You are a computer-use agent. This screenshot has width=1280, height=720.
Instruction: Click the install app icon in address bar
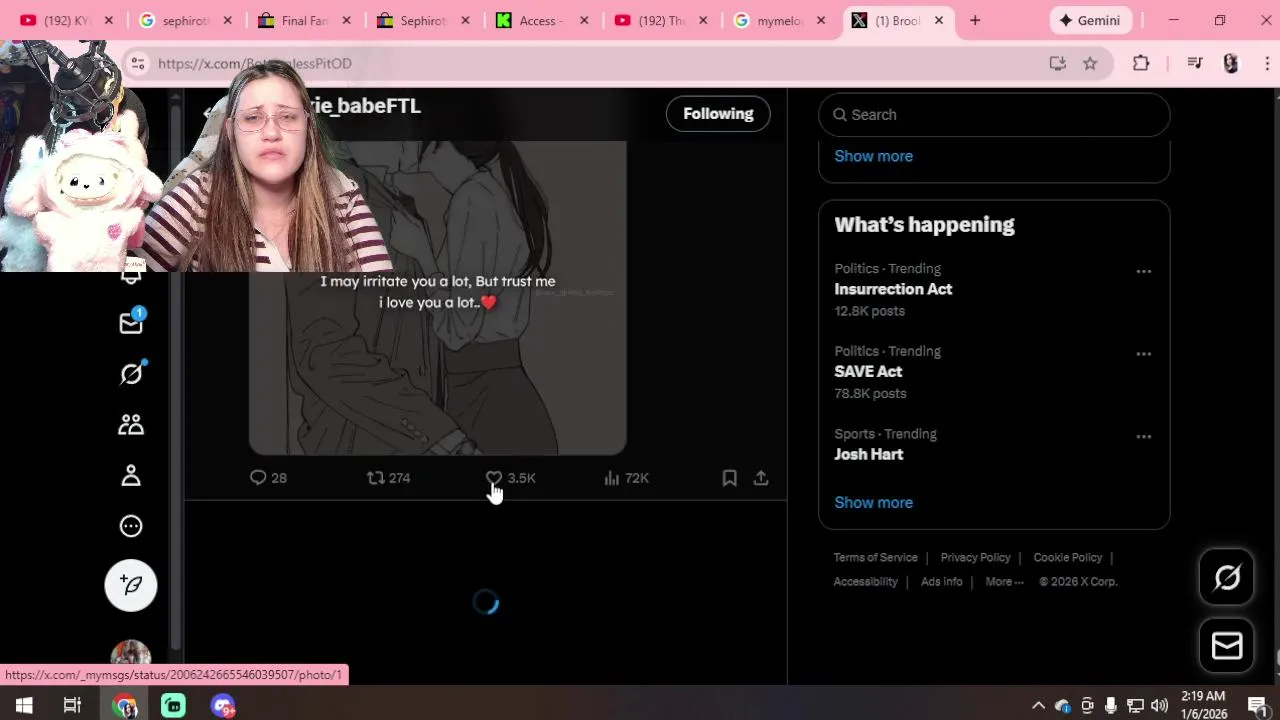1057,63
